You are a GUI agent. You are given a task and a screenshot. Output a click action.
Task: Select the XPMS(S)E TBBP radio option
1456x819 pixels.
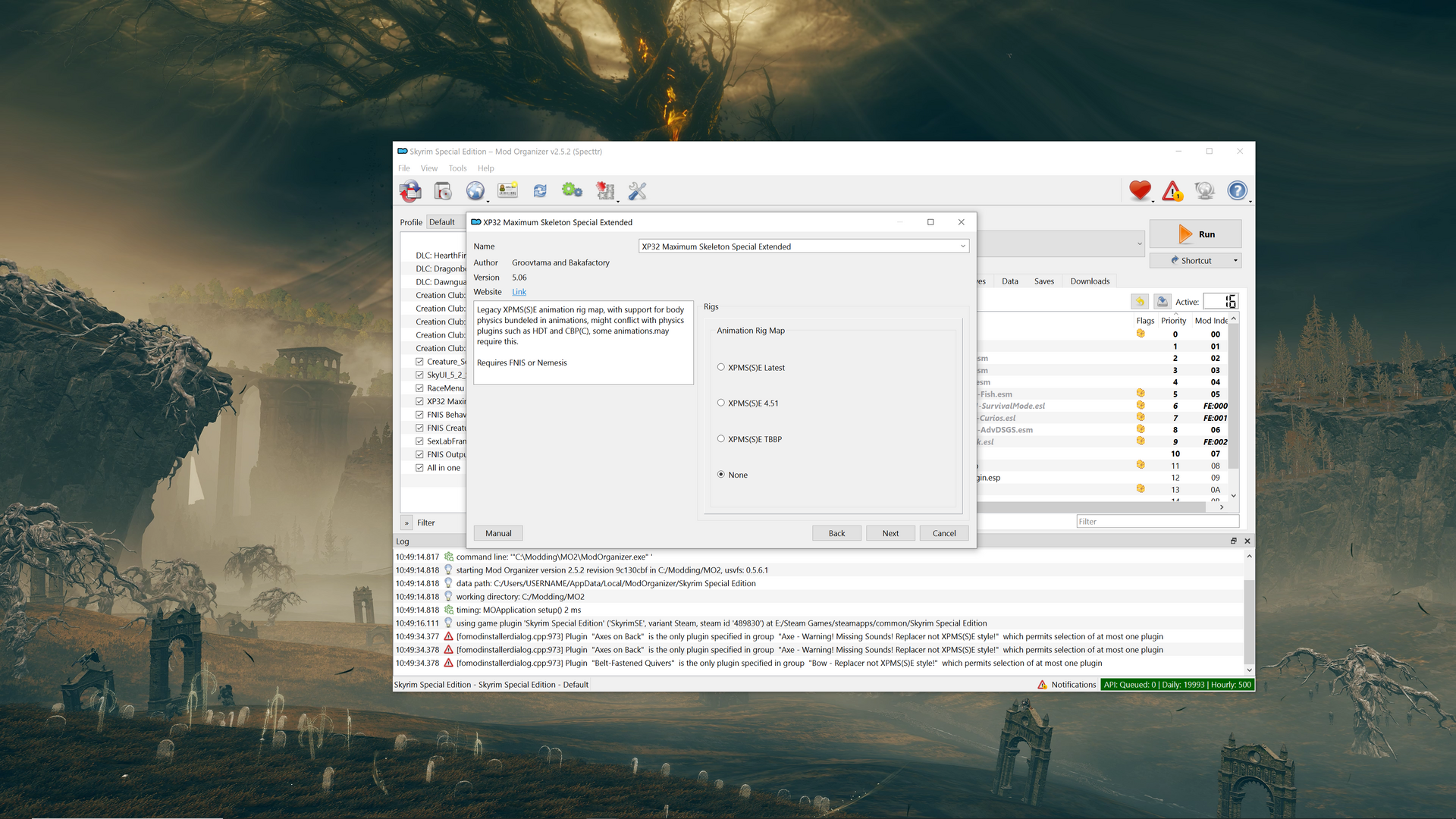(x=720, y=438)
